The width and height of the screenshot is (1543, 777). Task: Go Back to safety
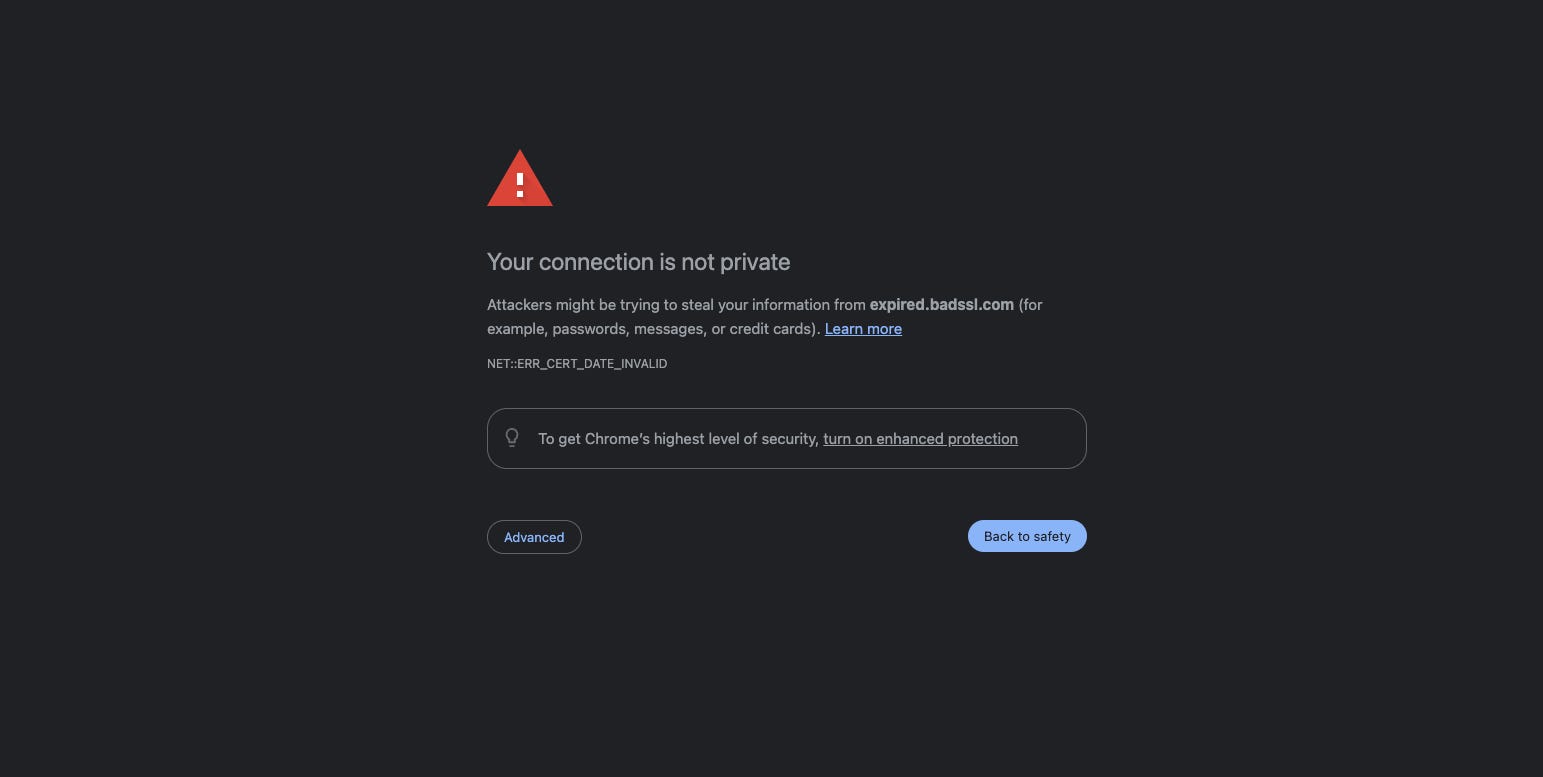pos(1027,536)
